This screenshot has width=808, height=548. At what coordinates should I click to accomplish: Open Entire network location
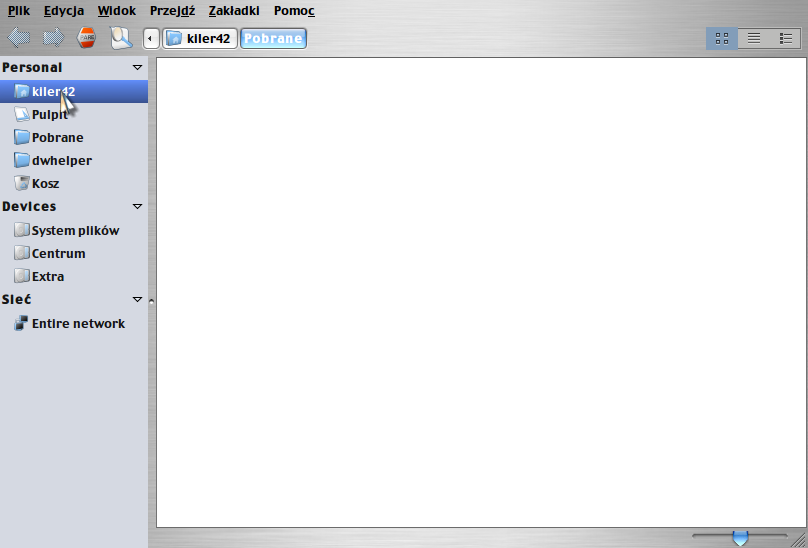(x=74, y=323)
